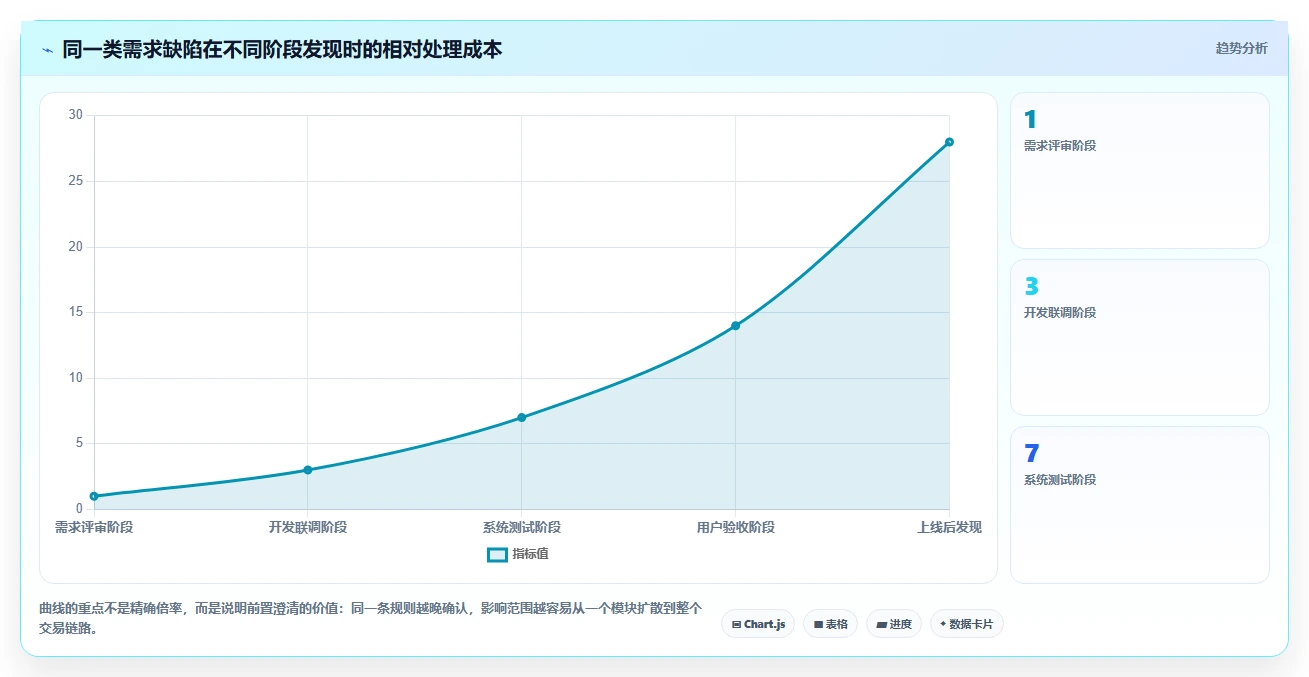
Task: Click the data point for 用户验收阶段
Action: click(736, 325)
